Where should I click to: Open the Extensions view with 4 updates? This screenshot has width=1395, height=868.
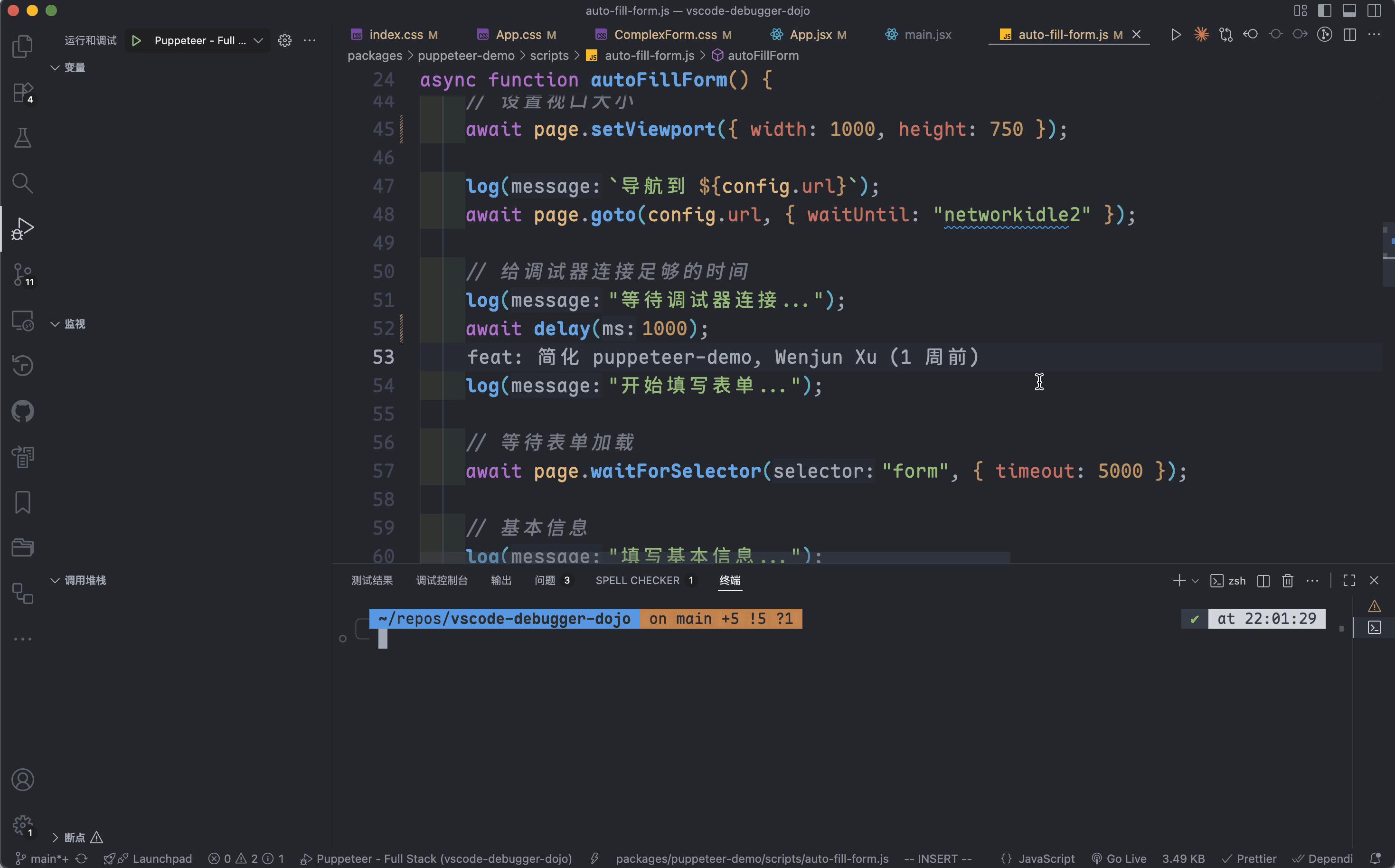[22, 92]
